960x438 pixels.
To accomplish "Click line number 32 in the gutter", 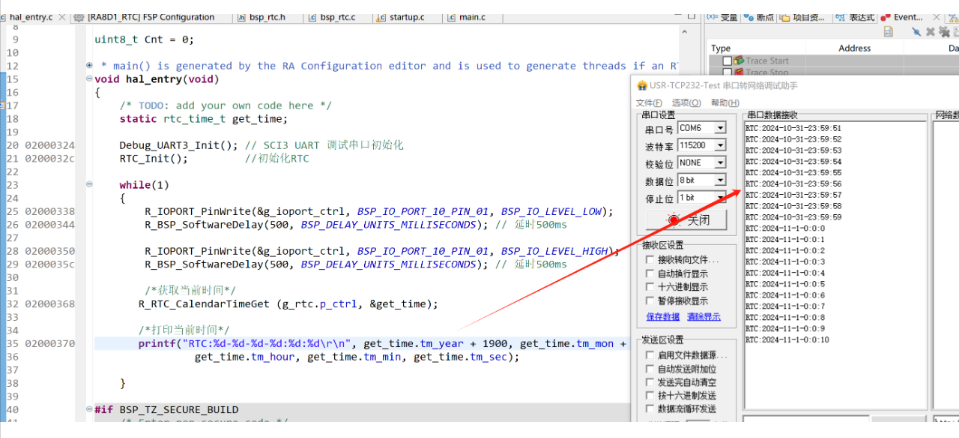I will [x=12, y=304].
